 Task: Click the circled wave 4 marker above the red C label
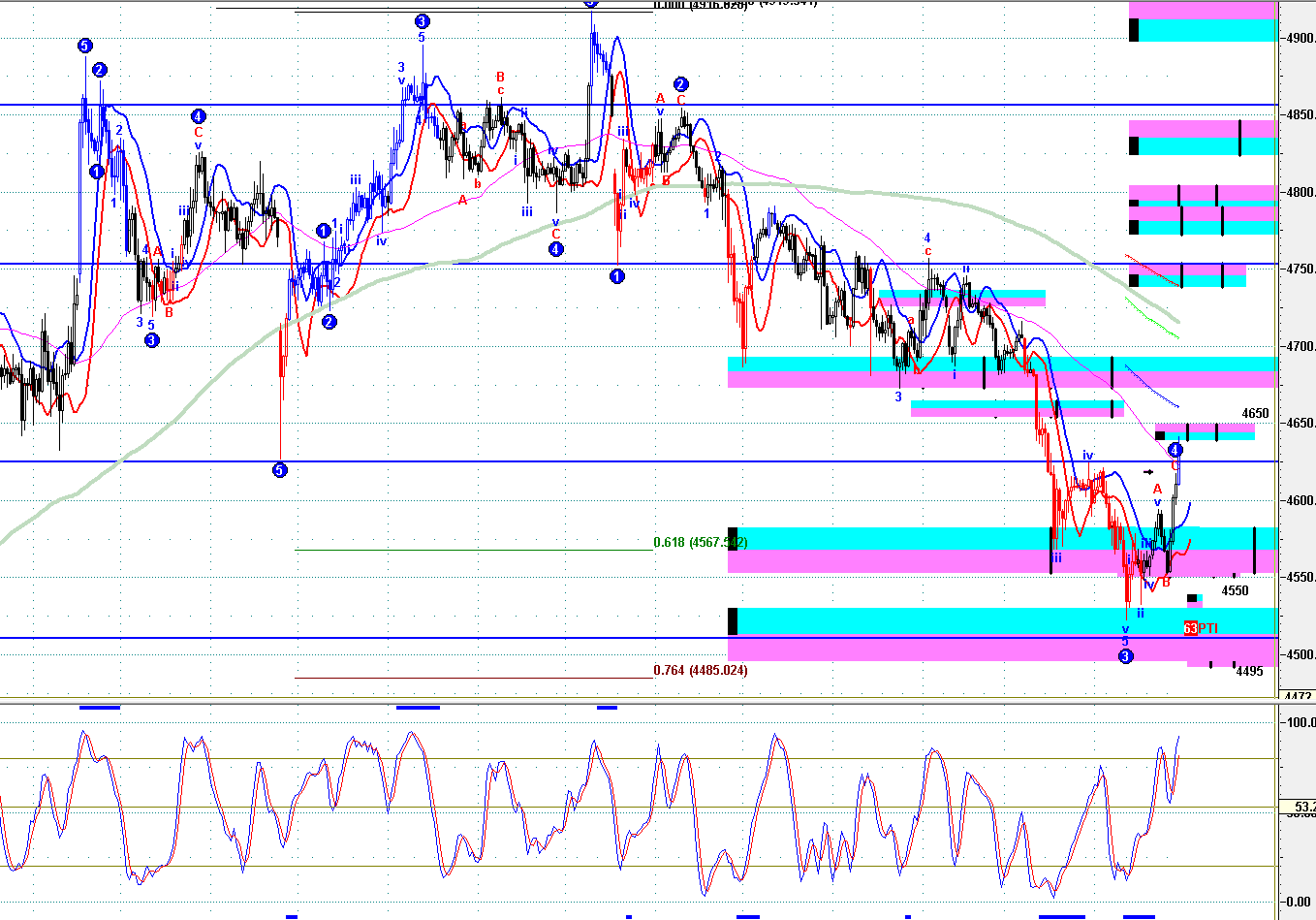coord(198,114)
